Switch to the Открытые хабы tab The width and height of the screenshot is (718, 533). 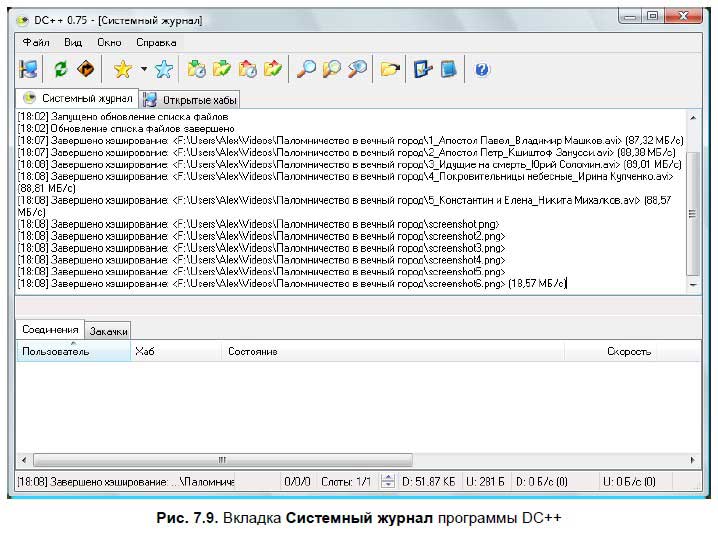click(x=190, y=99)
